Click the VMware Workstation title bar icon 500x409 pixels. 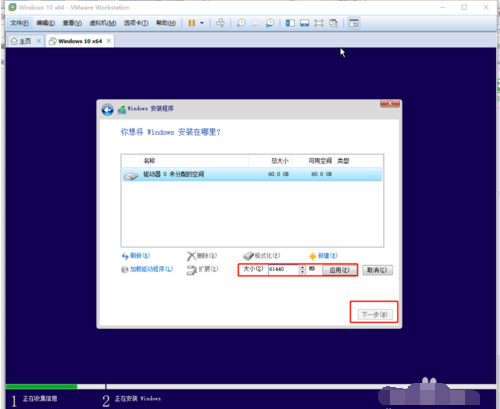pyautogui.click(x=12, y=7)
